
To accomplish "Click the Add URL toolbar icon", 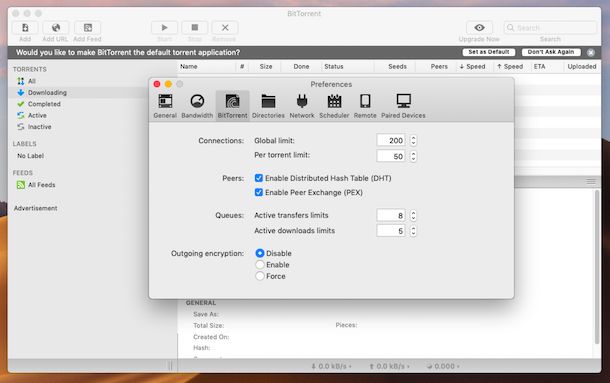I will [x=56, y=28].
